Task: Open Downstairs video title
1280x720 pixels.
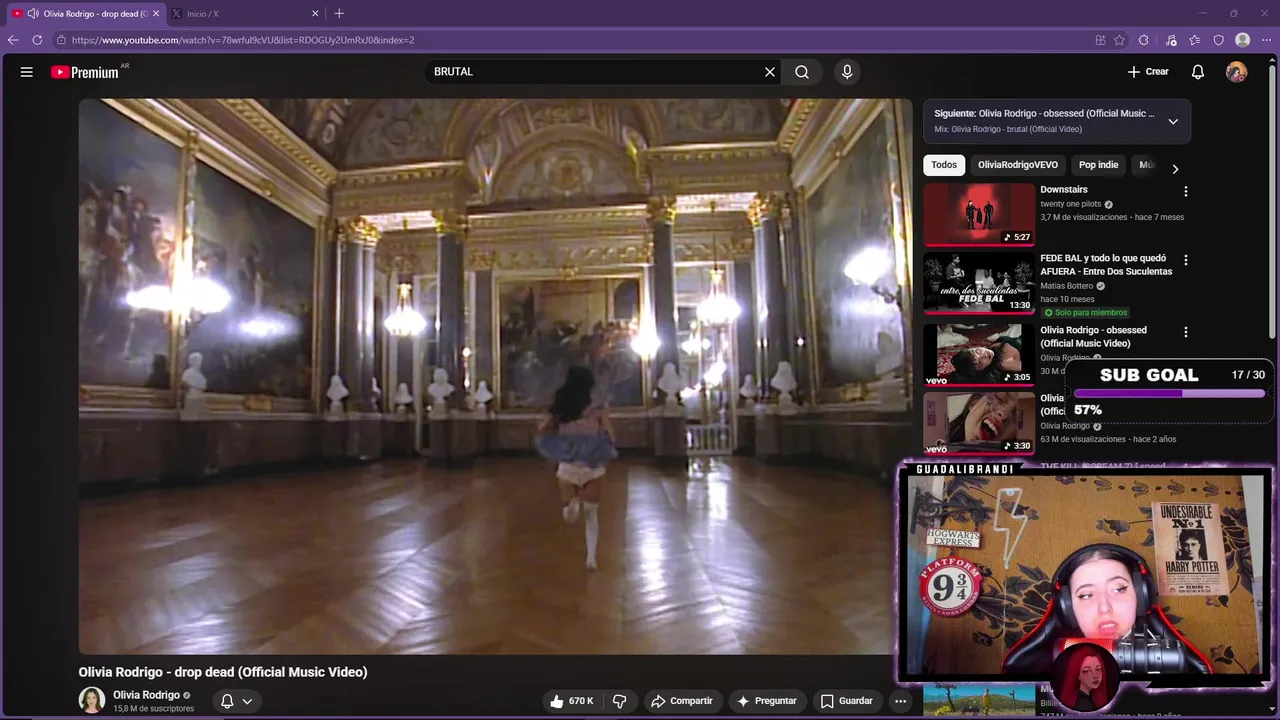Action: click(x=1063, y=190)
